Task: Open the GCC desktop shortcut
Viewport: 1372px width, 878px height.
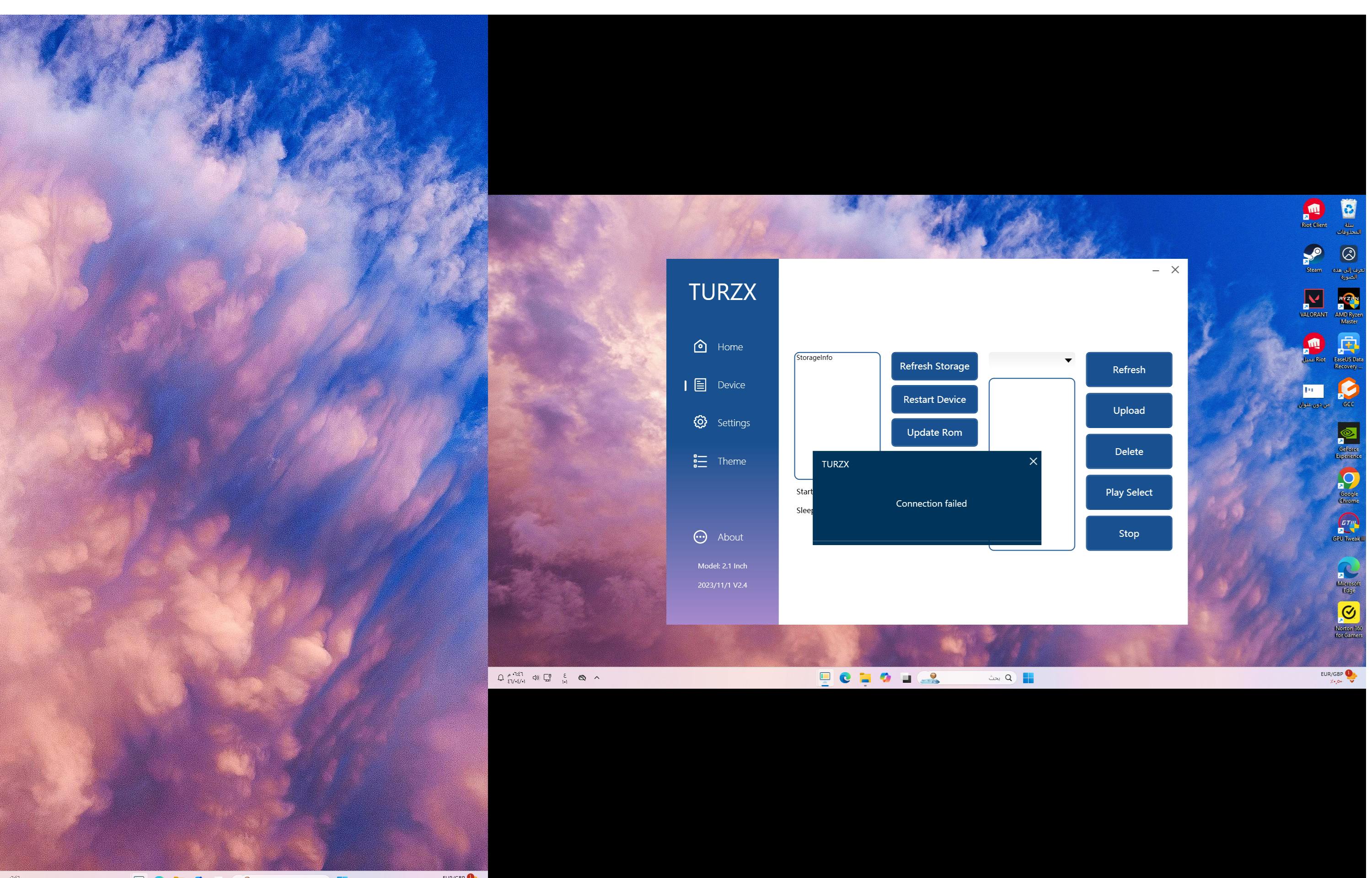Action: (1348, 393)
